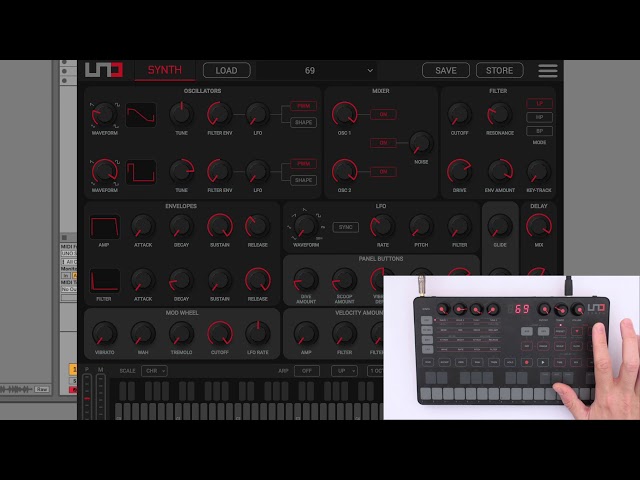Click the AMP envelope ATTACK knob
The image size is (640, 480).
pos(143,226)
